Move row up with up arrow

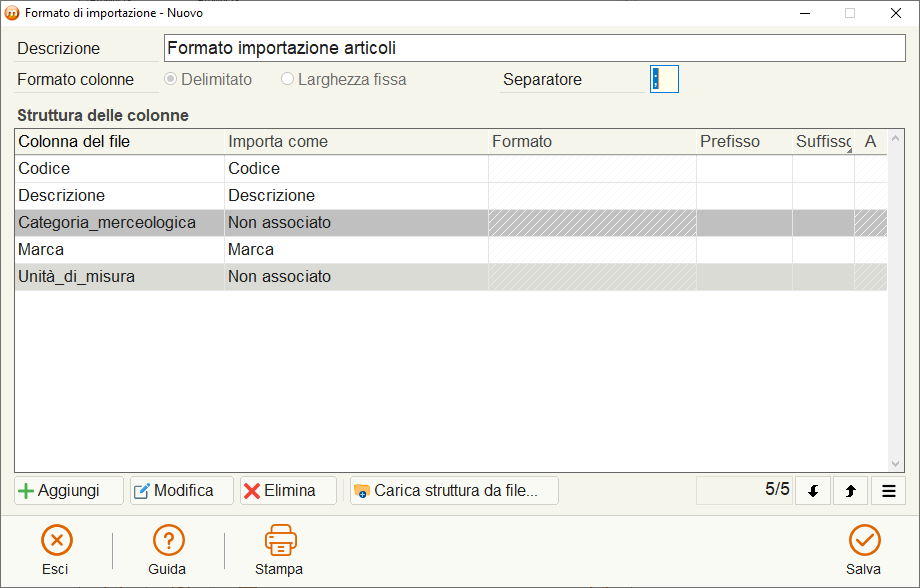(850, 491)
